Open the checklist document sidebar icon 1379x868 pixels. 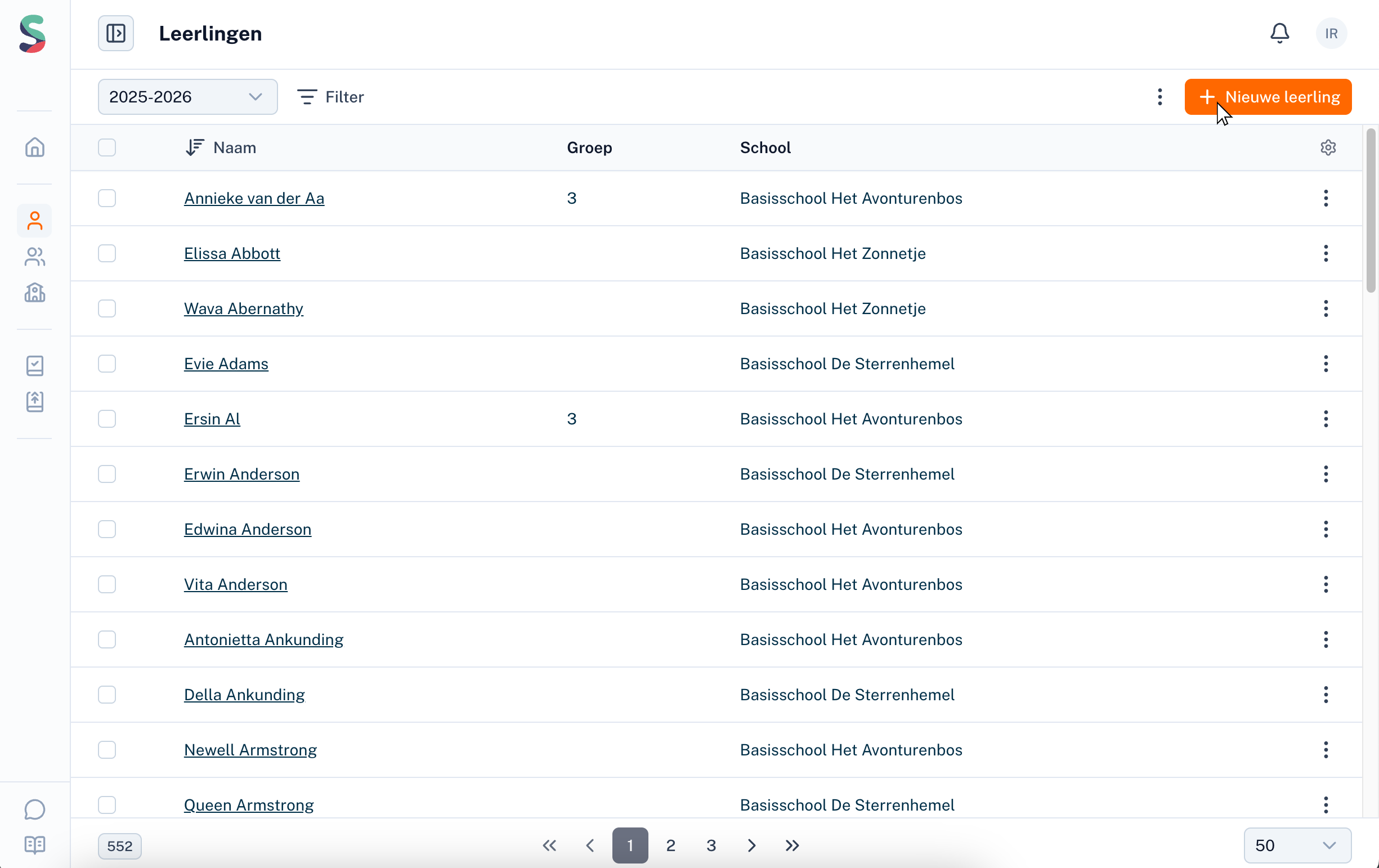pos(34,365)
